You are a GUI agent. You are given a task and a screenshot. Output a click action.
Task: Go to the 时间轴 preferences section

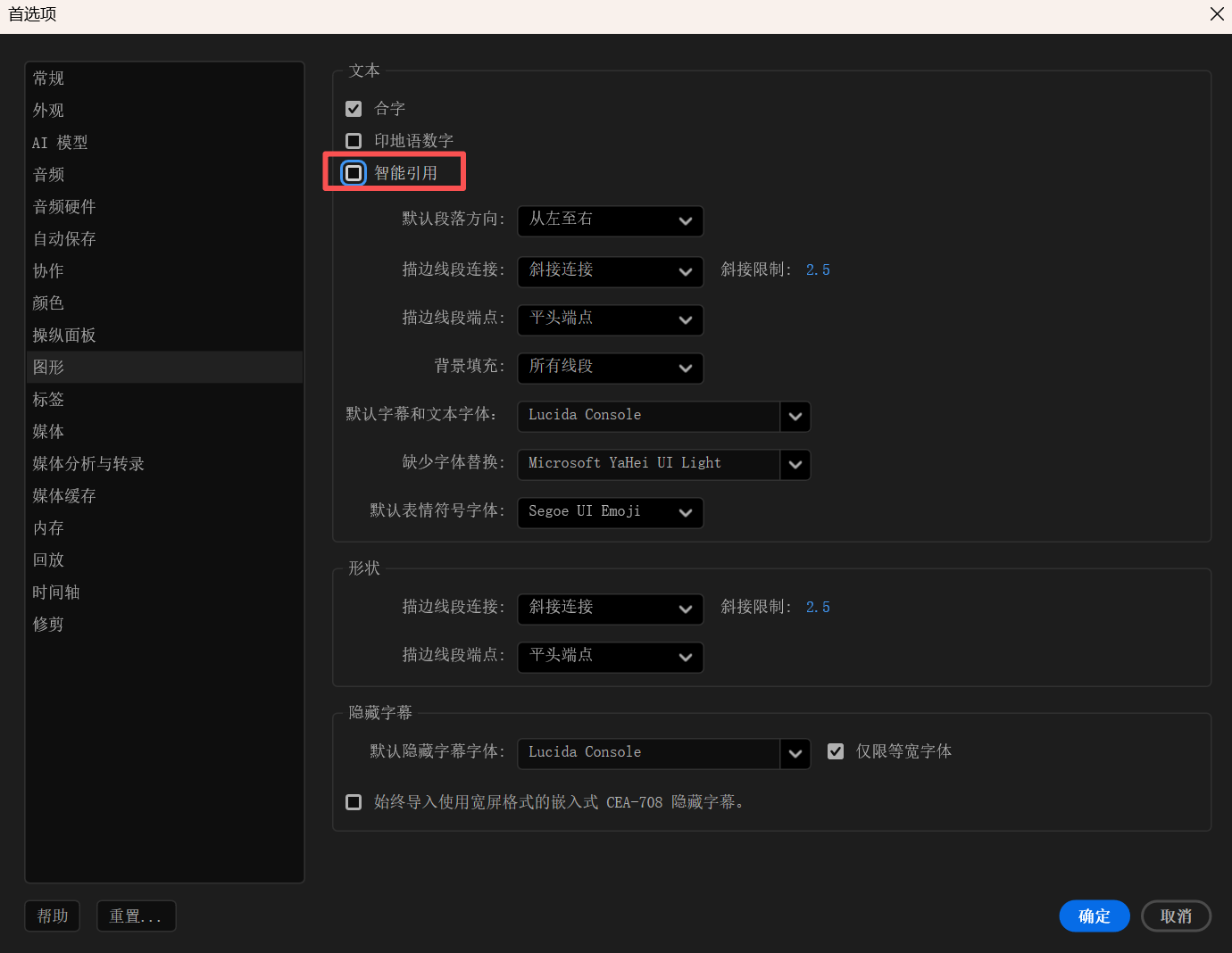pos(56,593)
